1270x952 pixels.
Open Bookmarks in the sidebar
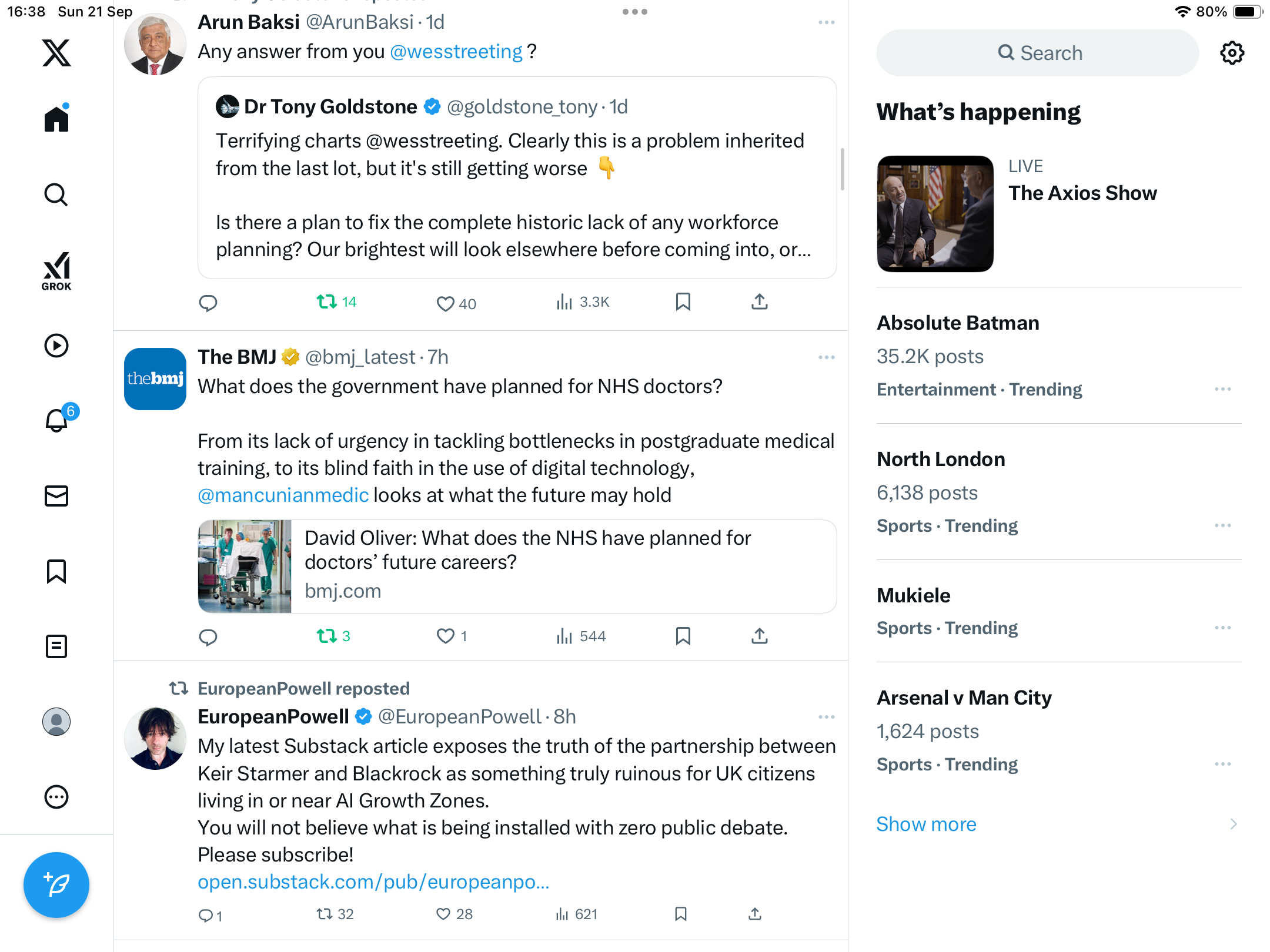(x=56, y=571)
